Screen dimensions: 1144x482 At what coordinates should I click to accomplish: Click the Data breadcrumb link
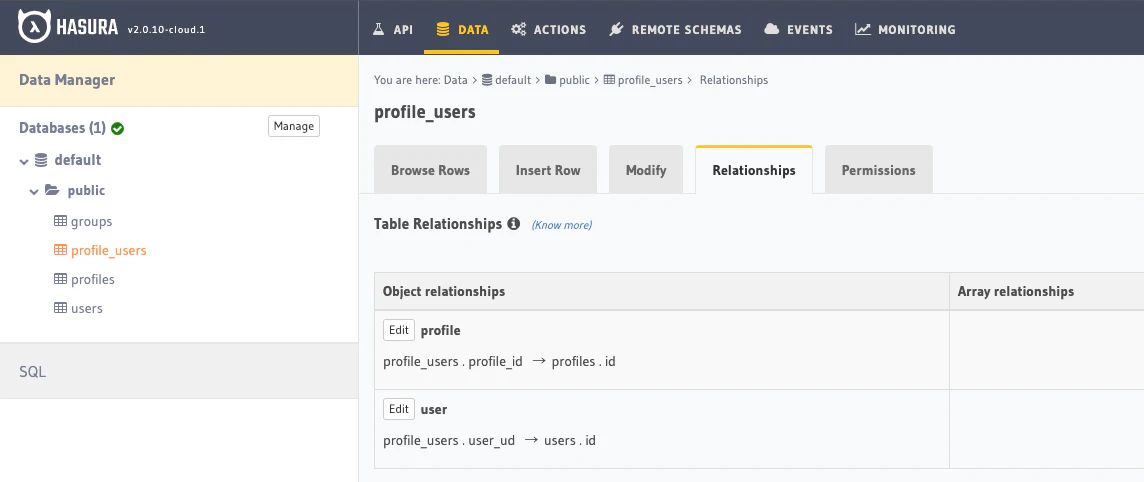click(x=455, y=80)
